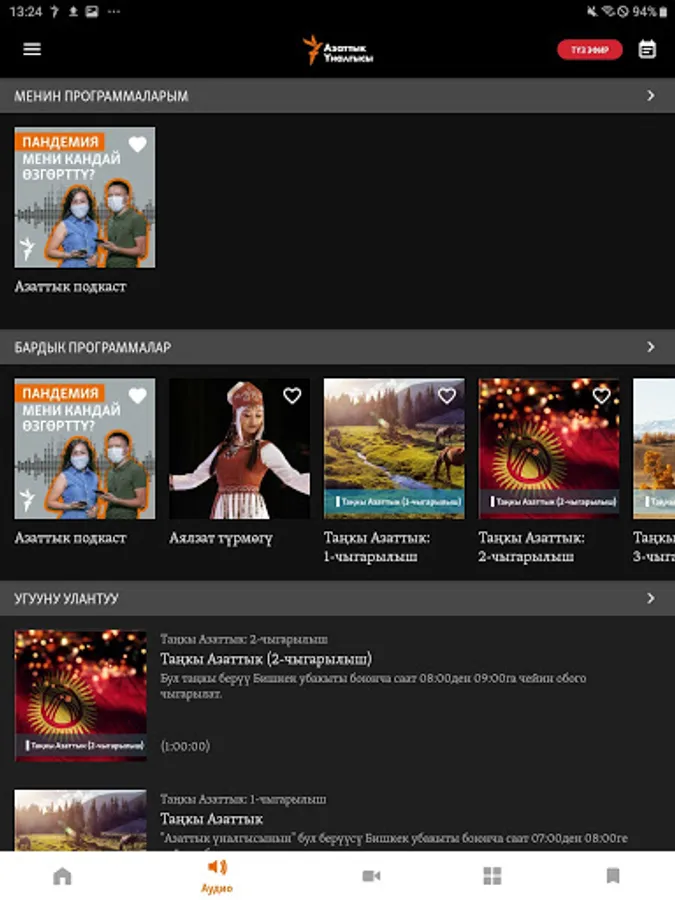Toggle favorite heart on Азаттык подкаст in All Programs
Viewport: 675px width, 900px height.
(138, 395)
